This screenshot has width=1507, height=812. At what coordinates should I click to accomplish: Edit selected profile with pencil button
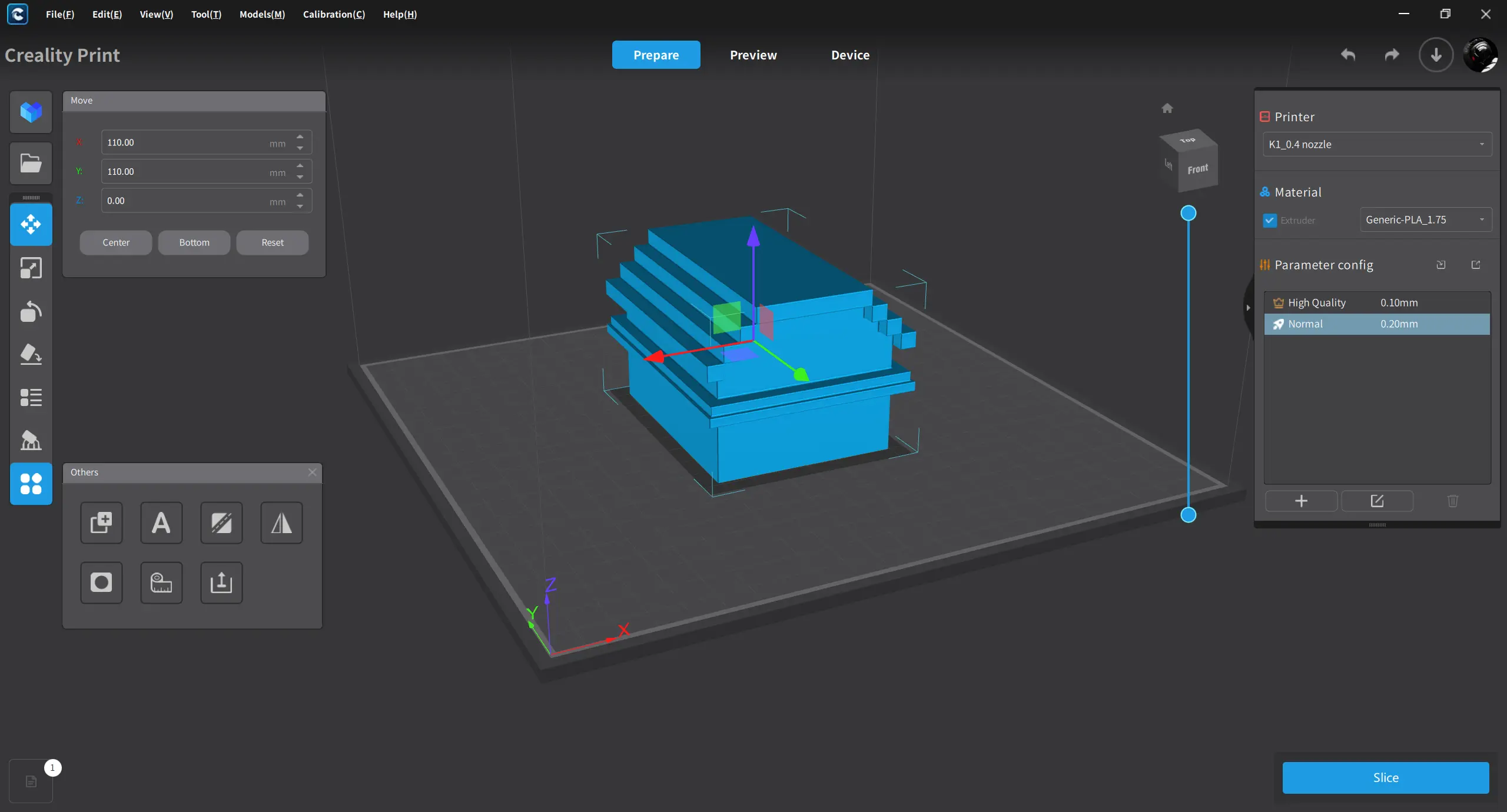pos(1377,501)
